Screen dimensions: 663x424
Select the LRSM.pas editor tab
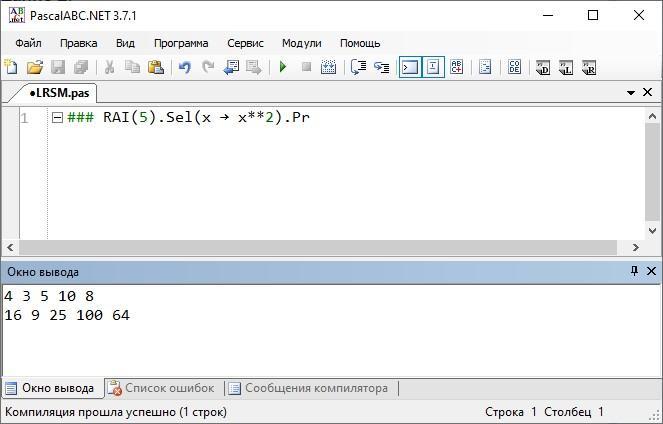click(58, 93)
